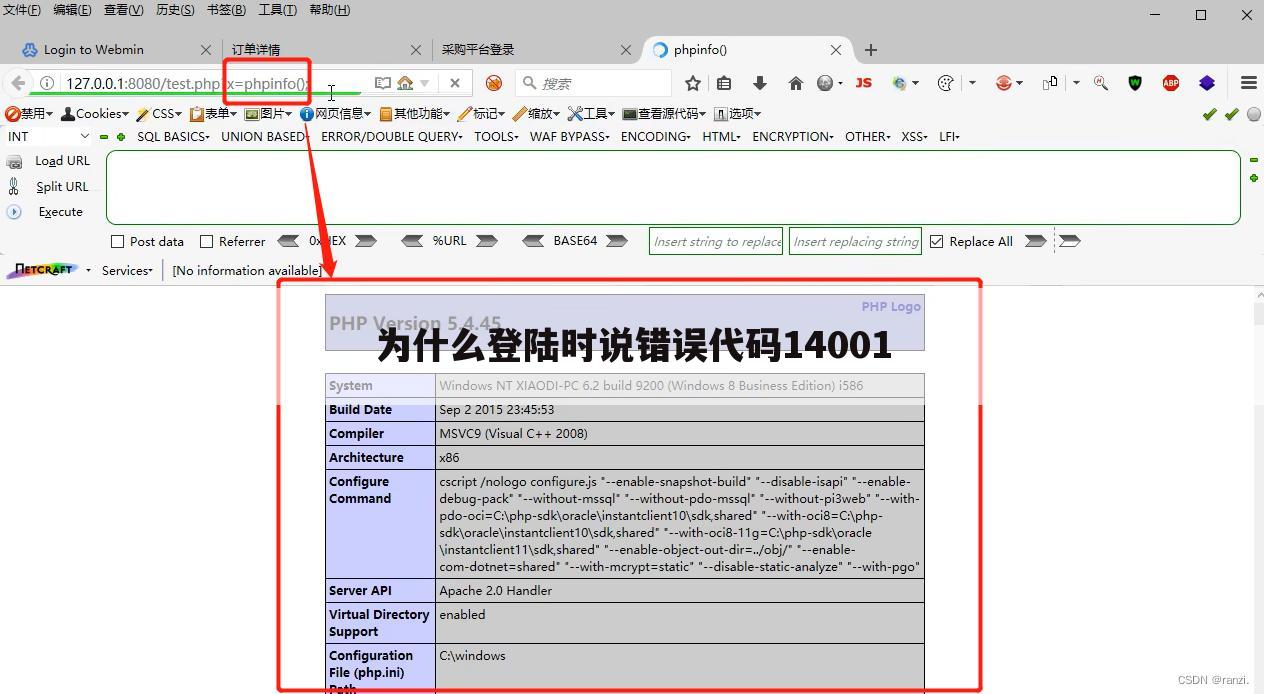The image size is (1264, 694).
Task: Click the %URL right encode arrow
Action: (x=487, y=241)
